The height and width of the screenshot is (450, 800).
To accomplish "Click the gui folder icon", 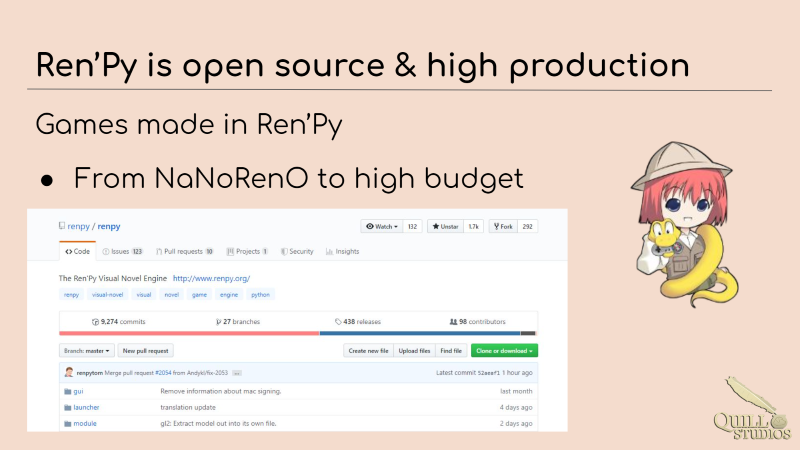I will tap(67, 392).
